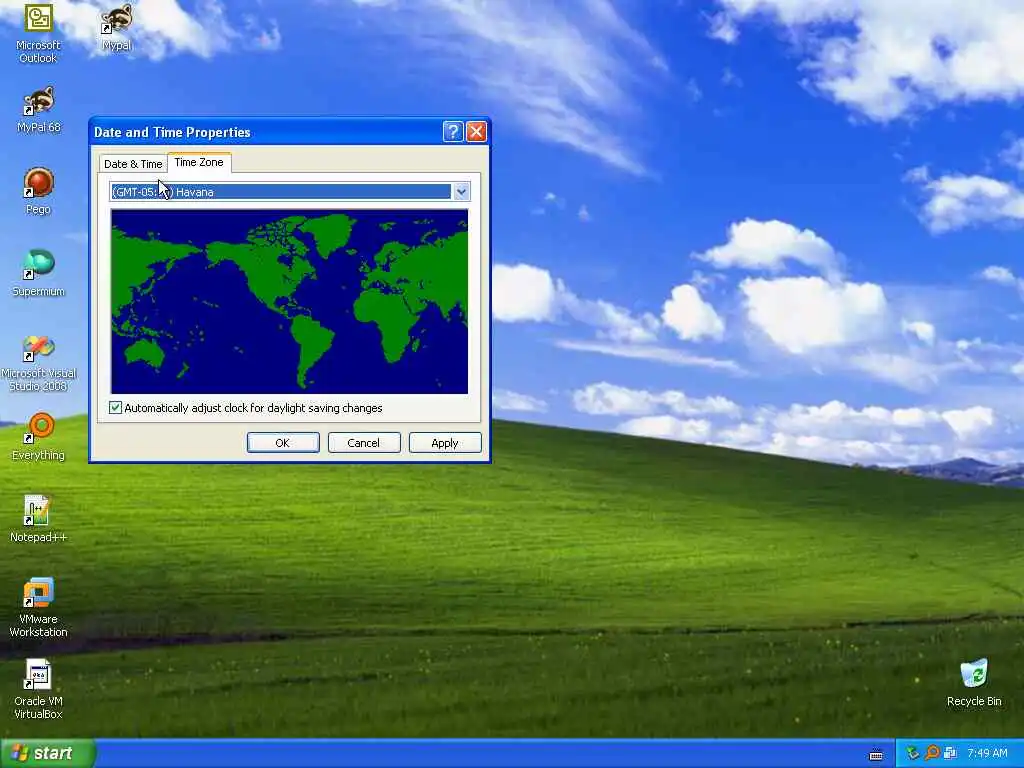The image size is (1024, 768).
Task: Select the Recycle Bin icon
Action: coord(974,682)
